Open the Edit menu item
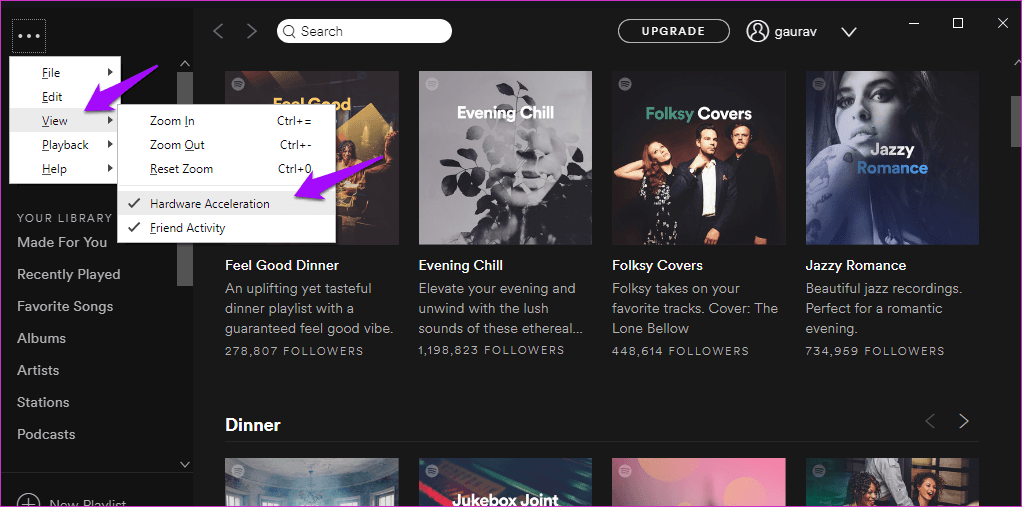This screenshot has height=507, width=1022. click(65, 96)
